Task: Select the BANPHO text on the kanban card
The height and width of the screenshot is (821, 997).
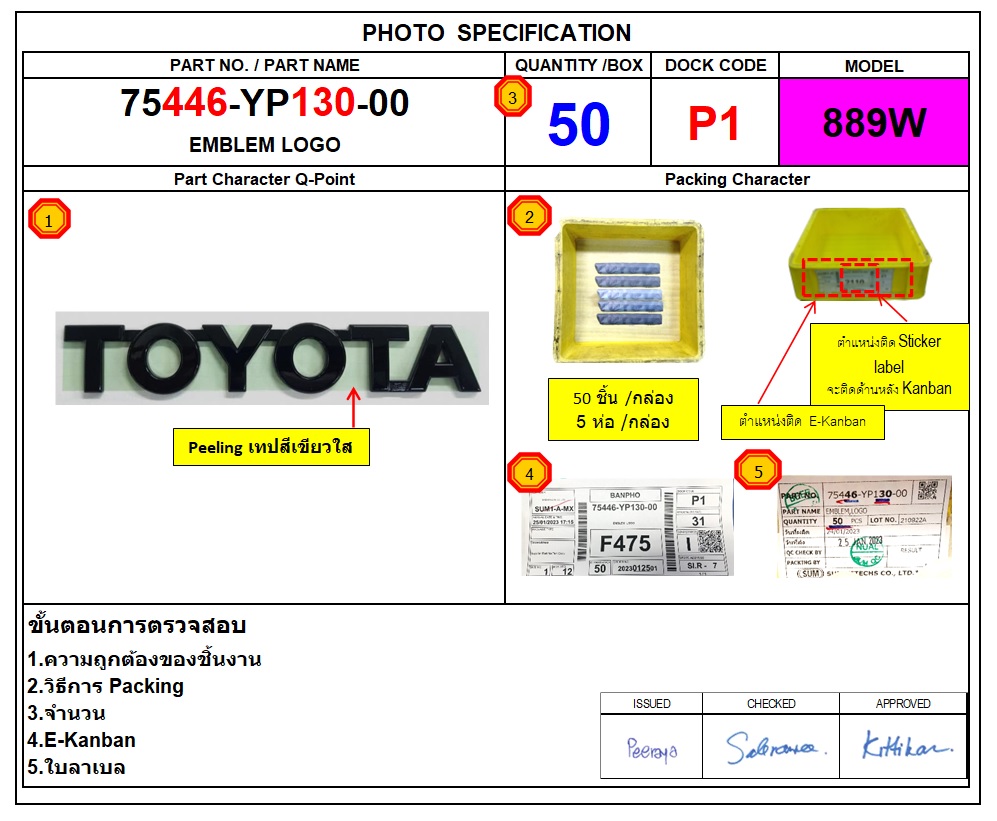Action: pyautogui.click(x=625, y=495)
